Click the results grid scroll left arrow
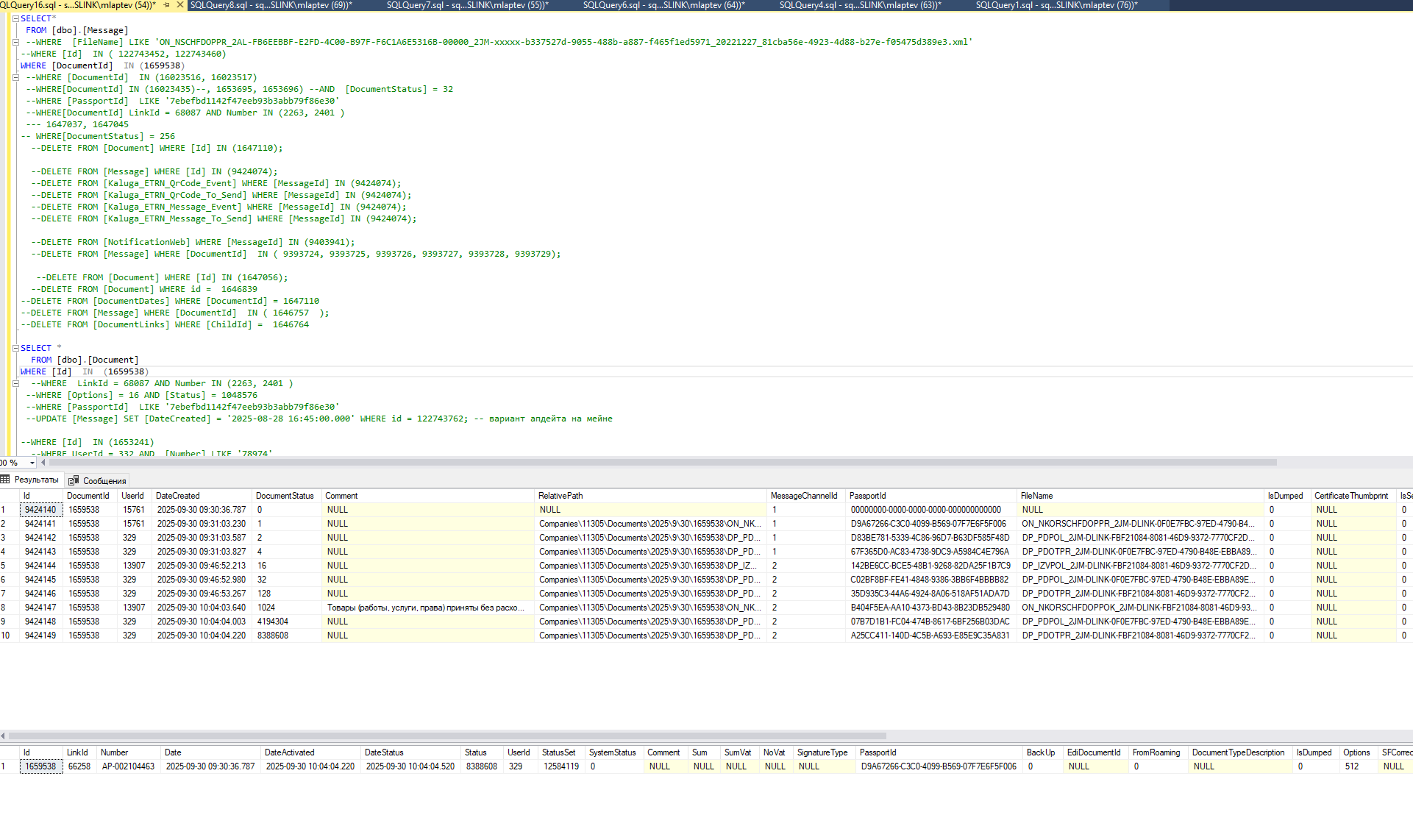The width and height of the screenshot is (1413, 840). pos(3,736)
